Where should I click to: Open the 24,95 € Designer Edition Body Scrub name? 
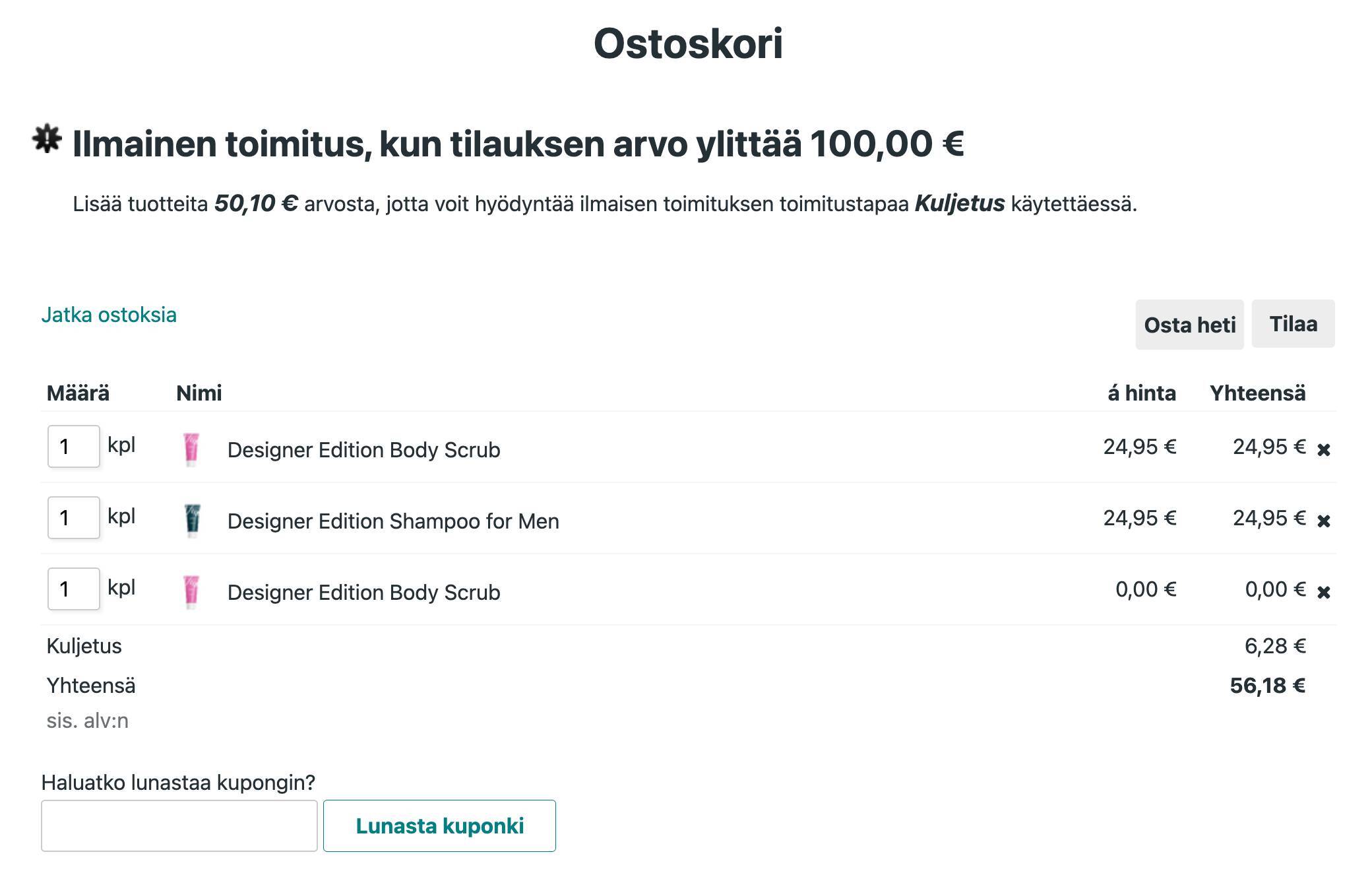(x=363, y=450)
